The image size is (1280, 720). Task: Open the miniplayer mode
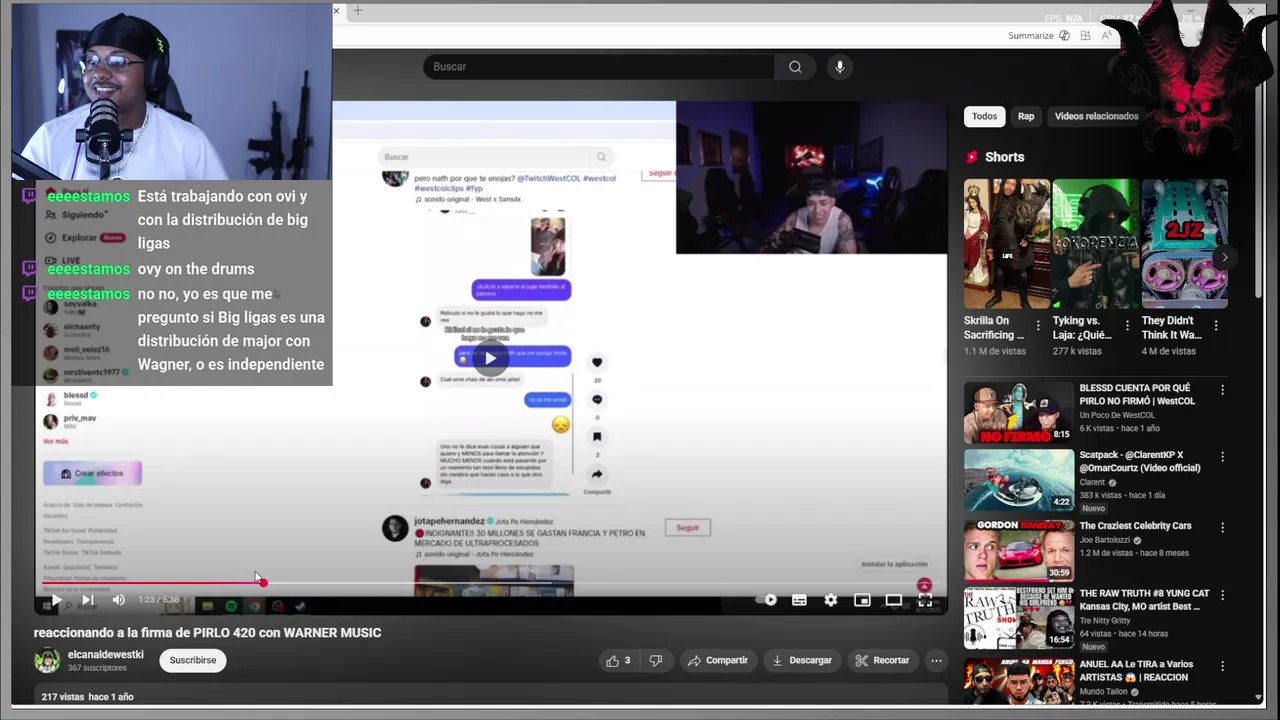862,600
